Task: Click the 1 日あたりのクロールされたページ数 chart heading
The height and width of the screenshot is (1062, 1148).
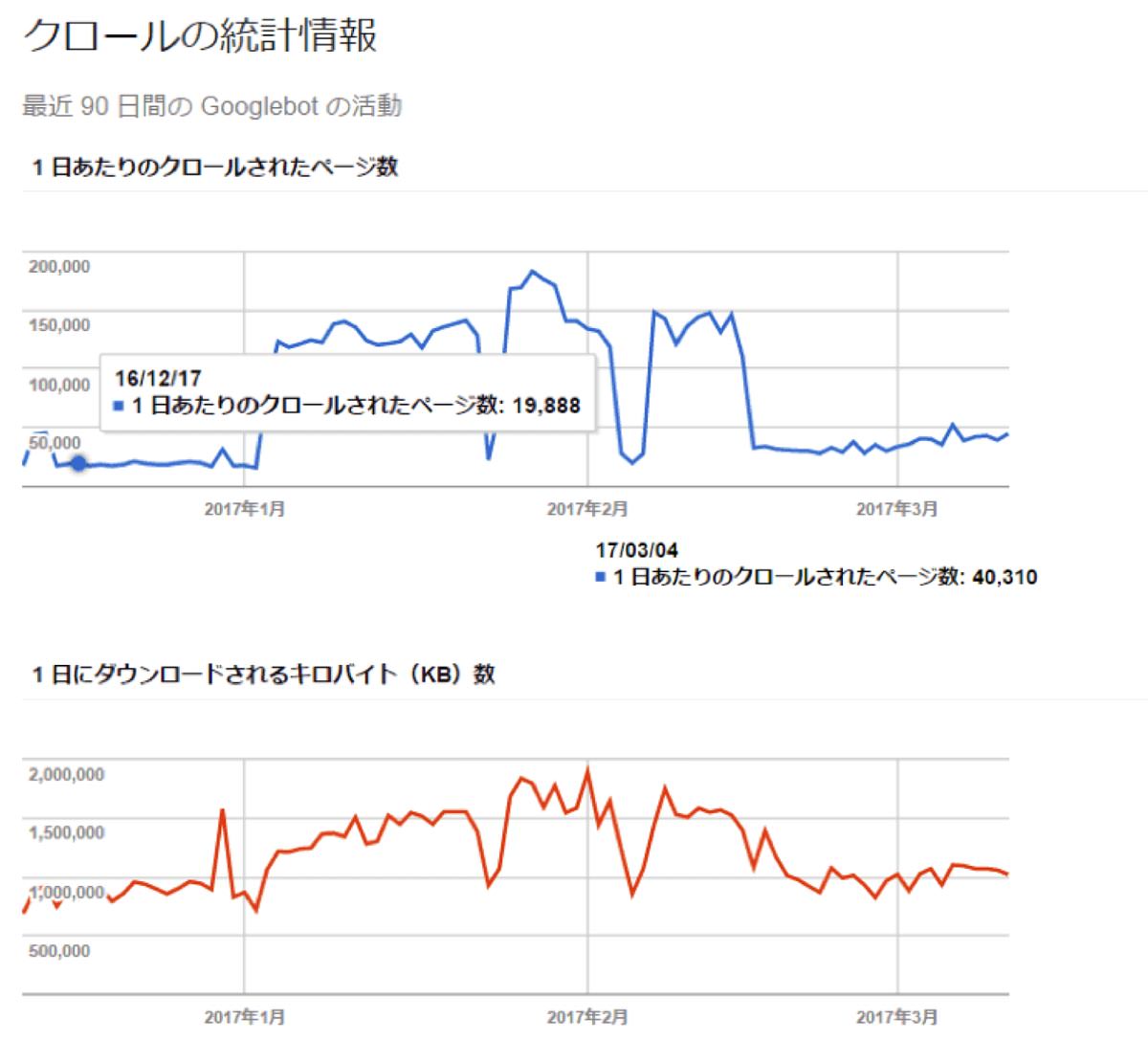Action: click(215, 167)
